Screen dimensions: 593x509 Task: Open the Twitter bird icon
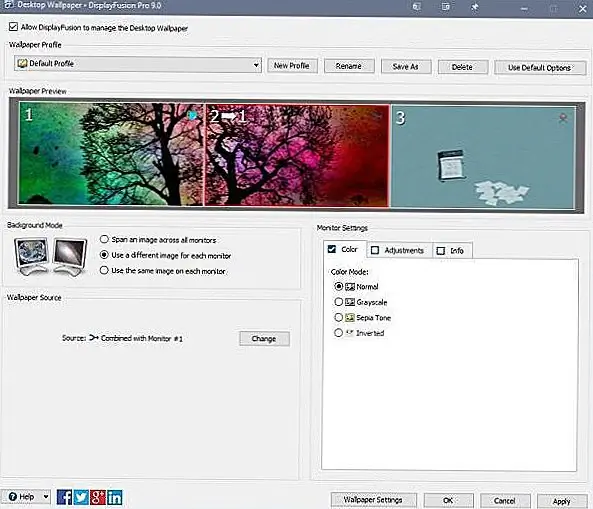(81, 497)
